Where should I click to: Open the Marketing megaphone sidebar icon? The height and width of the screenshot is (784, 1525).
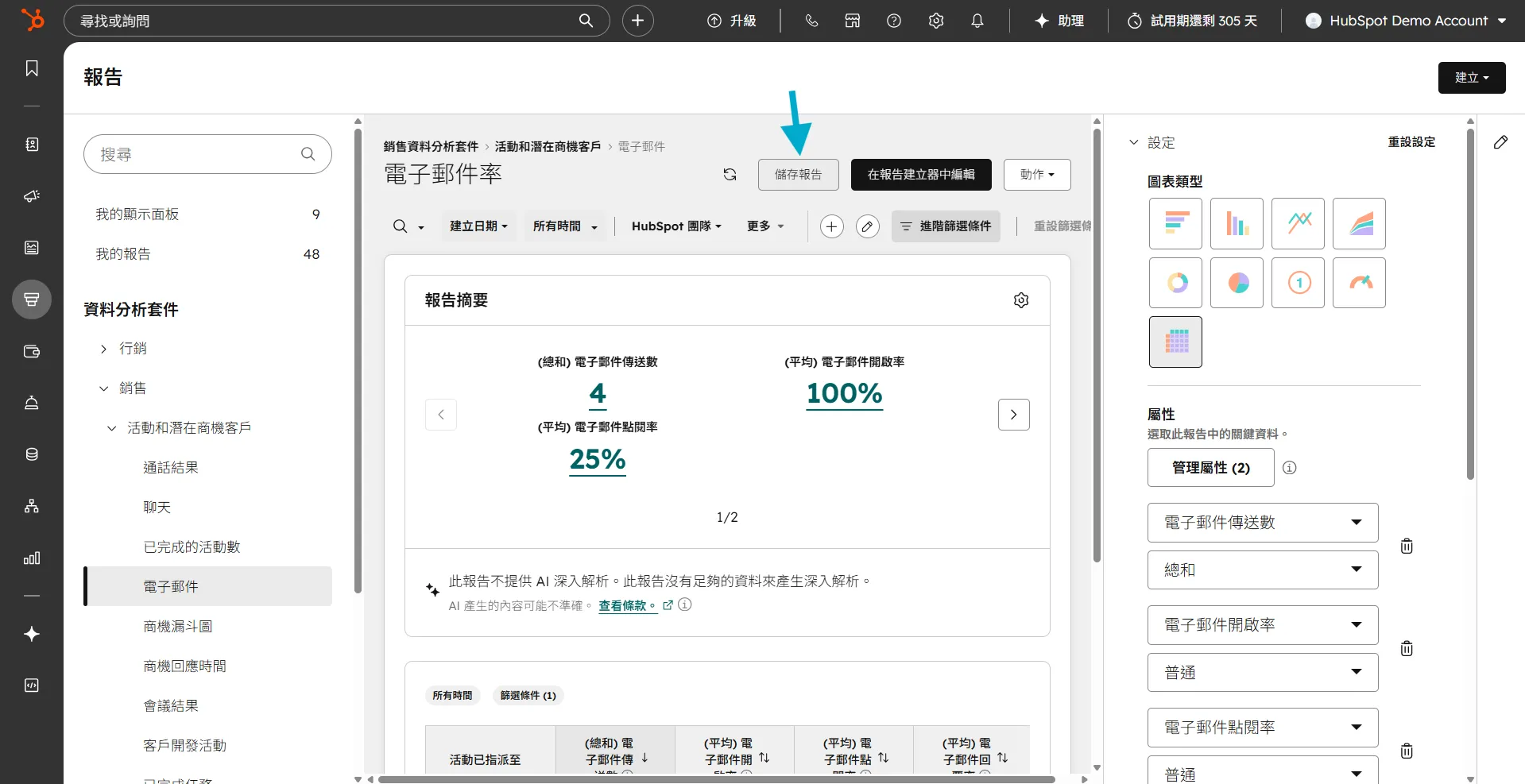click(32, 195)
